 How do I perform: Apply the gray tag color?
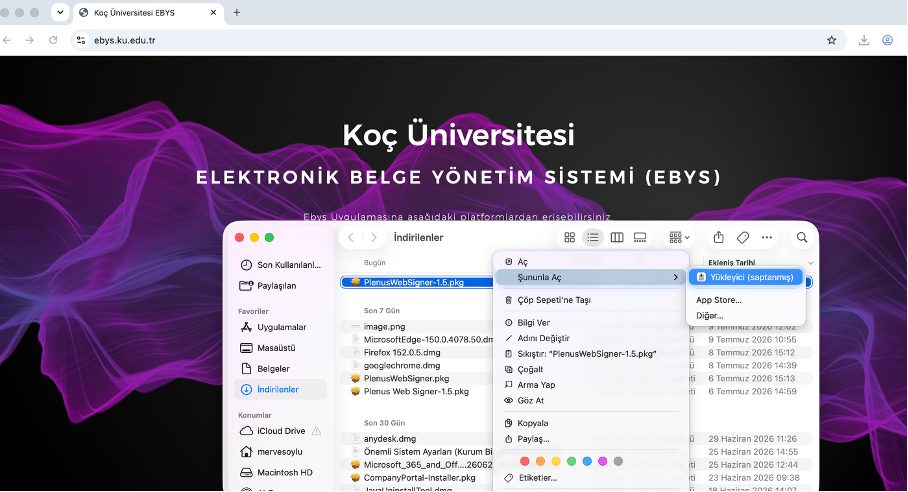coord(618,461)
